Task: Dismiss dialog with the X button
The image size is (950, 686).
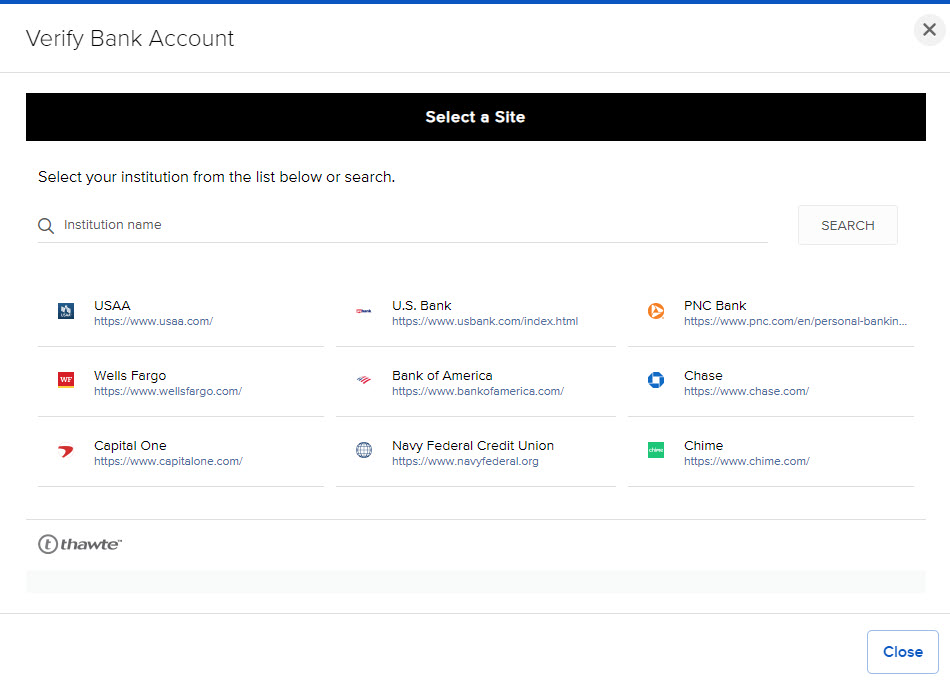Action: pyautogui.click(x=929, y=30)
